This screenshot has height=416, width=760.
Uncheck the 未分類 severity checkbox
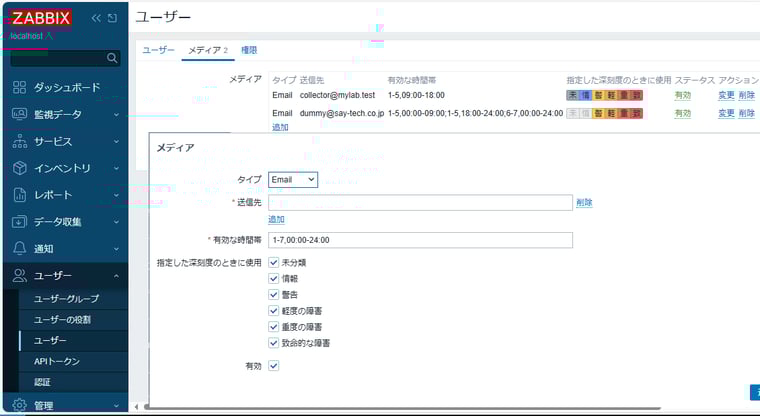point(274,263)
